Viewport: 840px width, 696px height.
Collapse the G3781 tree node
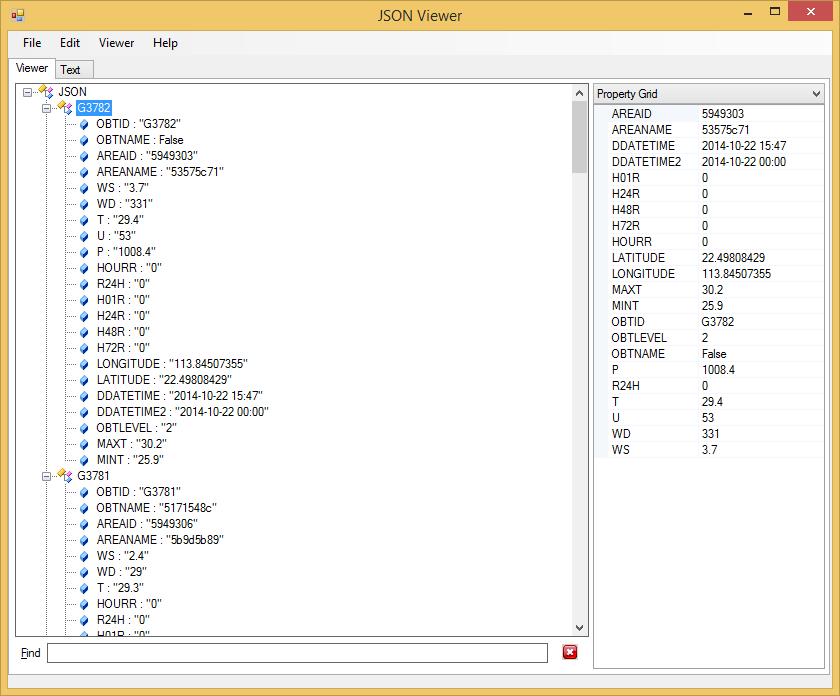pos(46,475)
